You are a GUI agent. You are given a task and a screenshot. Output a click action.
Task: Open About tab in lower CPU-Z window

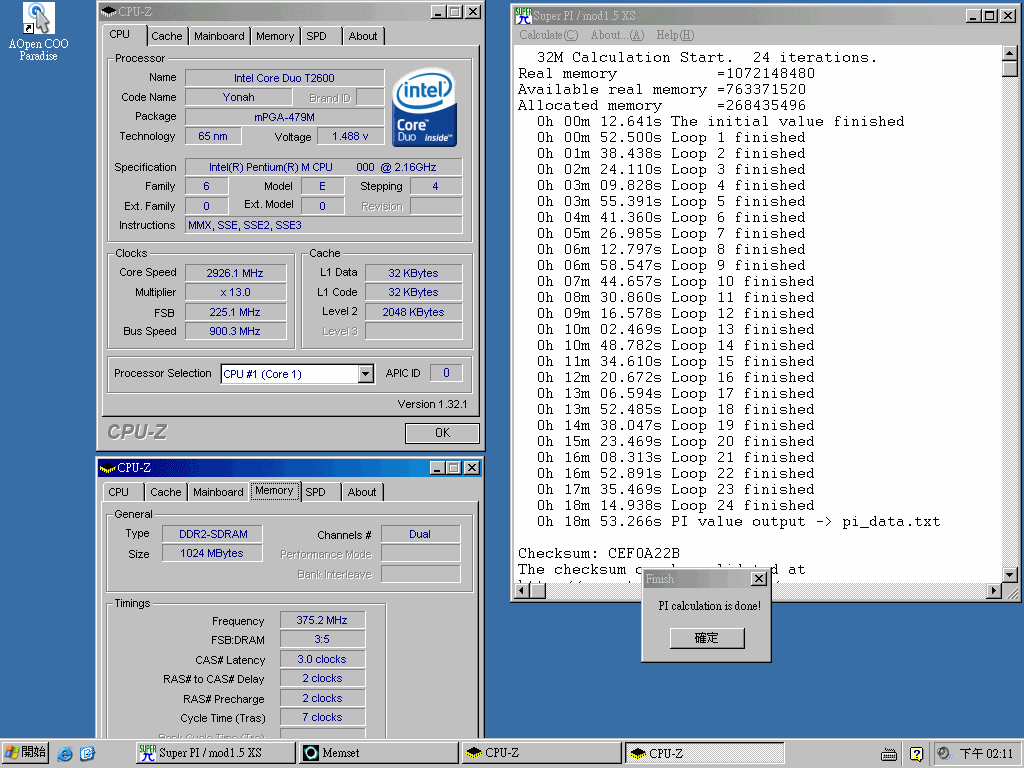tap(362, 492)
